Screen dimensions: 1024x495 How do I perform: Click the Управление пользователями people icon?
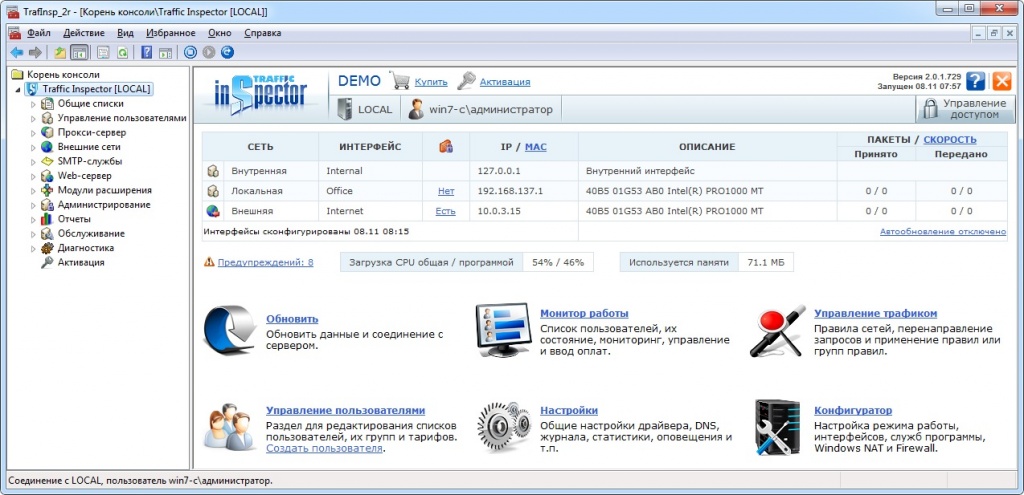(x=231, y=426)
